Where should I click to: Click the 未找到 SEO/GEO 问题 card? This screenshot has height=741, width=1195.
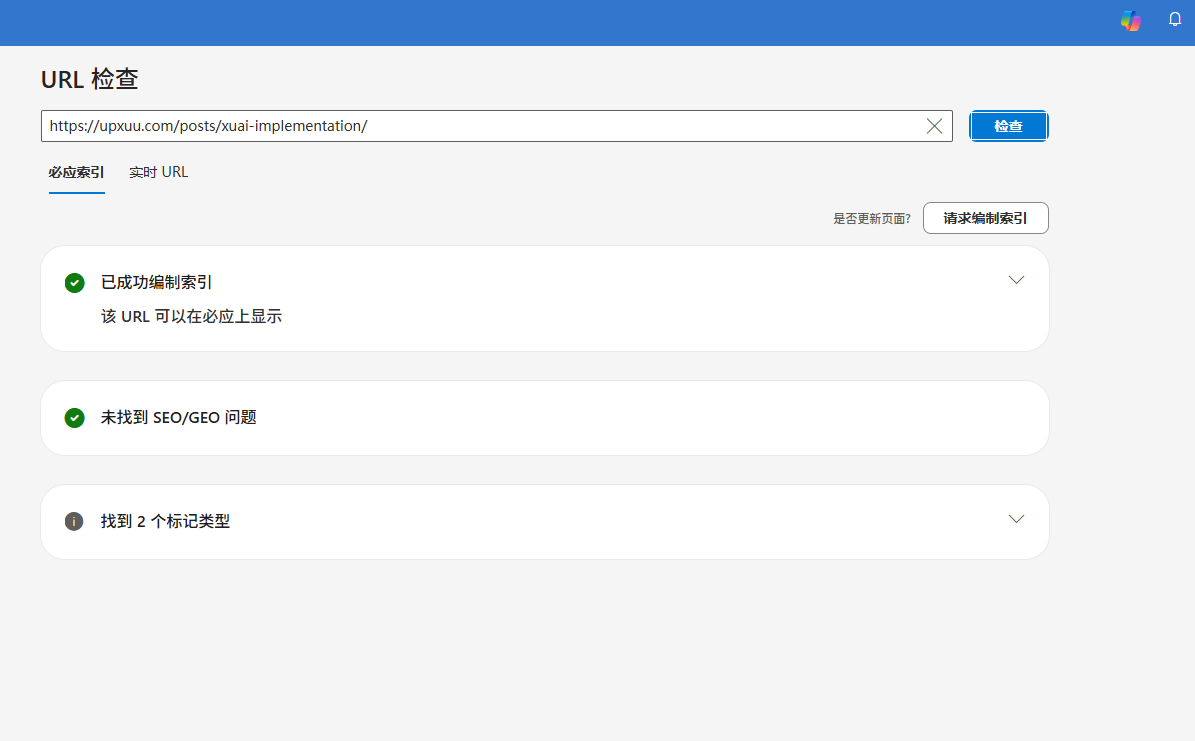tap(545, 419)
